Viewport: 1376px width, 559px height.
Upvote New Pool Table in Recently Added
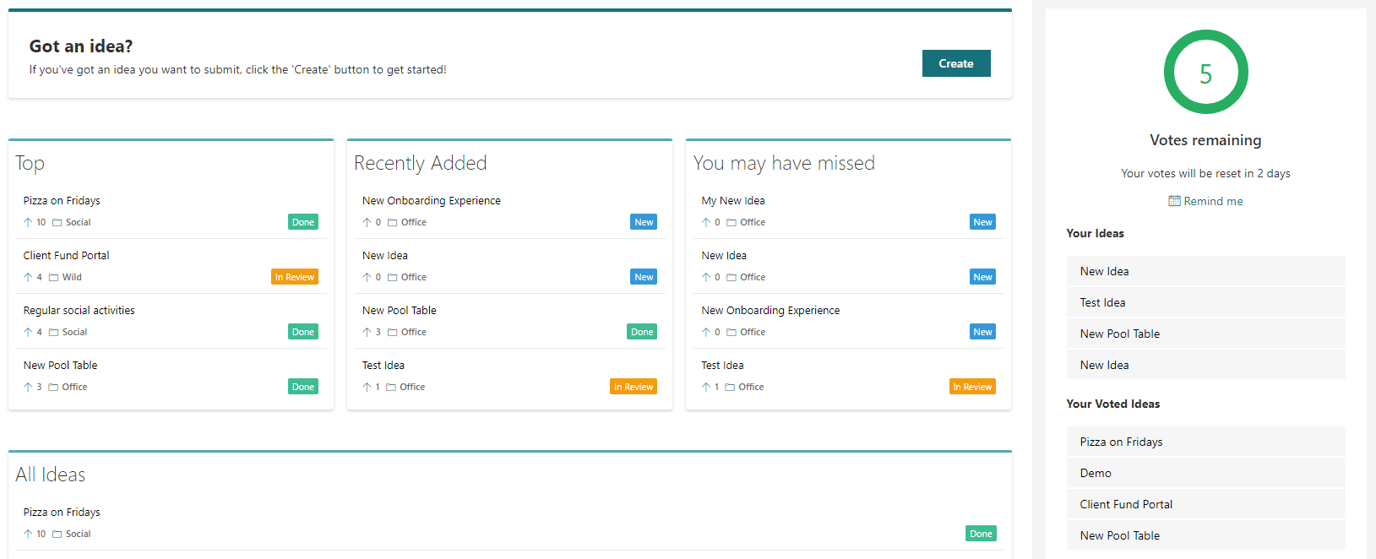[367, 332]
